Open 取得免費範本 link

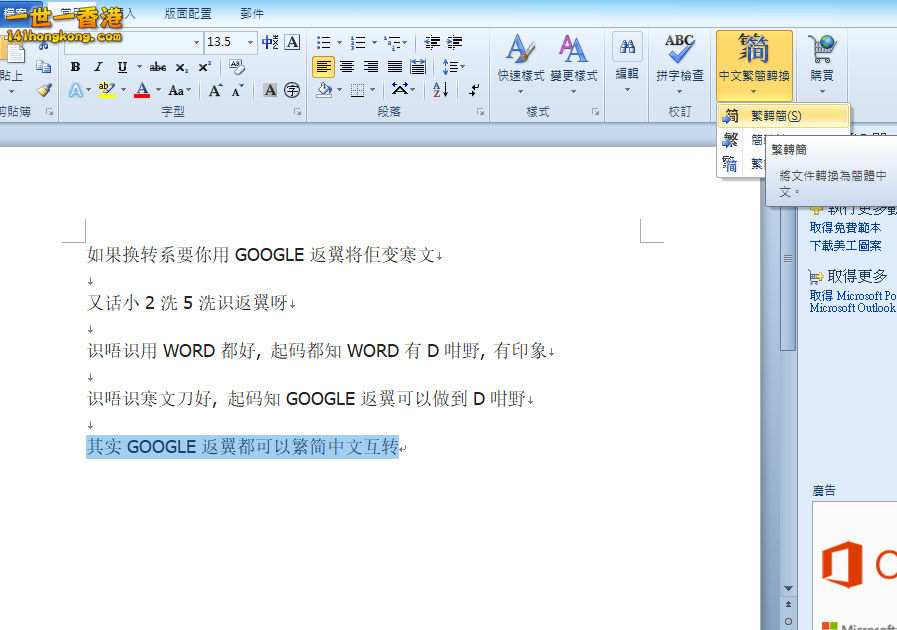pyautogui.click(x=845, y=228)
